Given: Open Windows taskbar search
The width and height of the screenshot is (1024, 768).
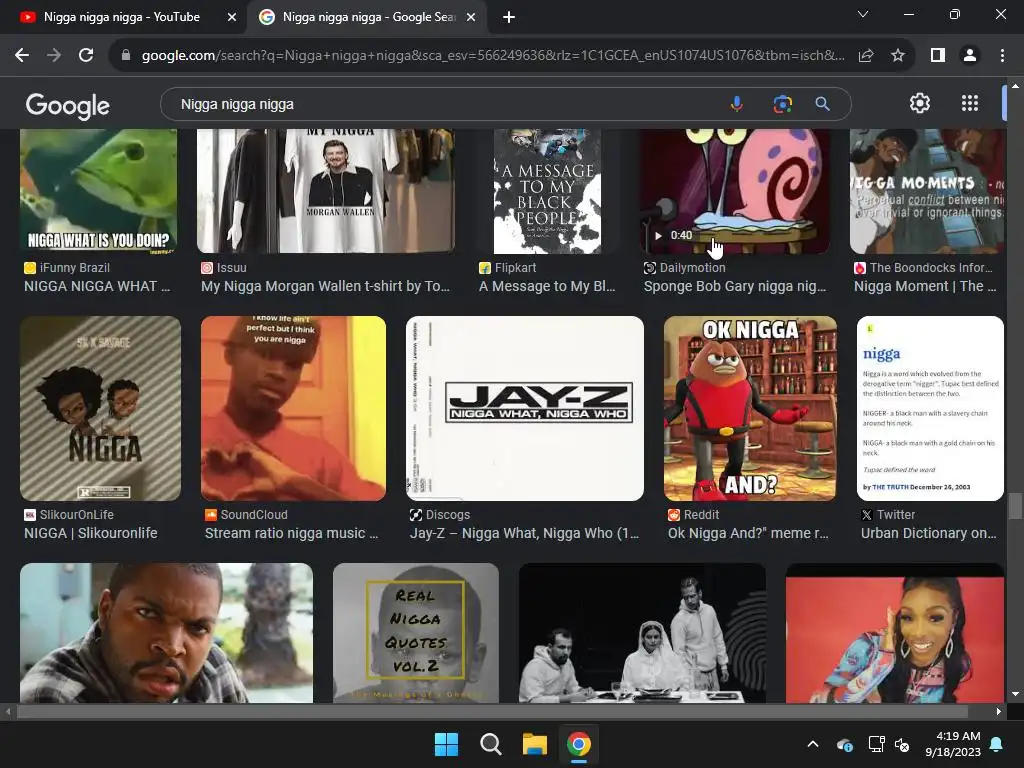Looking at the screenshot, I should click(x=490, y=744).
